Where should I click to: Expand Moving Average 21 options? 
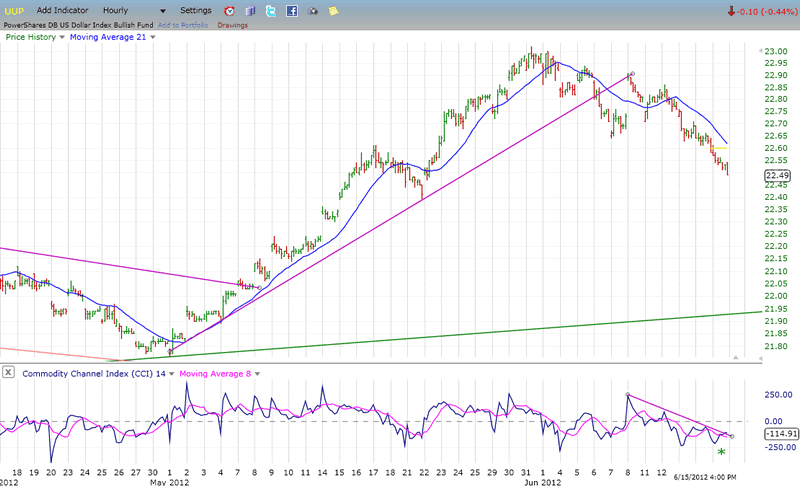click(150, 37)
